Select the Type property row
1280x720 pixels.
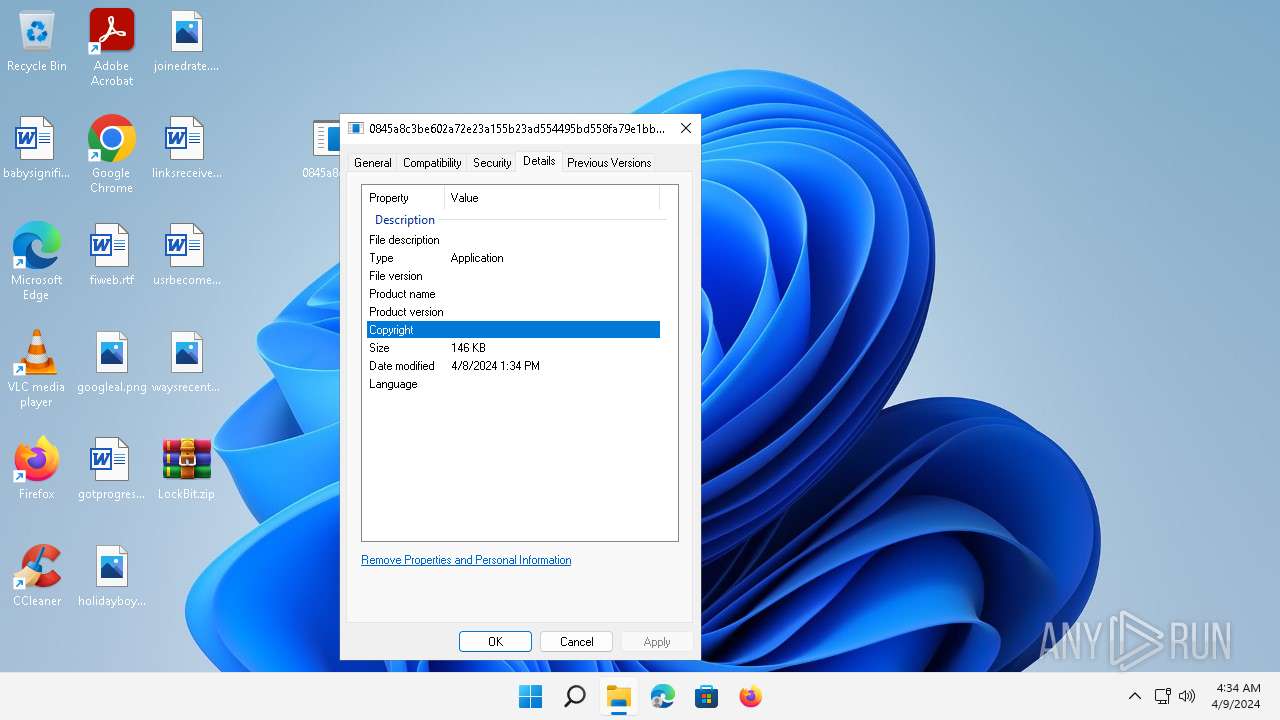point(513,258)
